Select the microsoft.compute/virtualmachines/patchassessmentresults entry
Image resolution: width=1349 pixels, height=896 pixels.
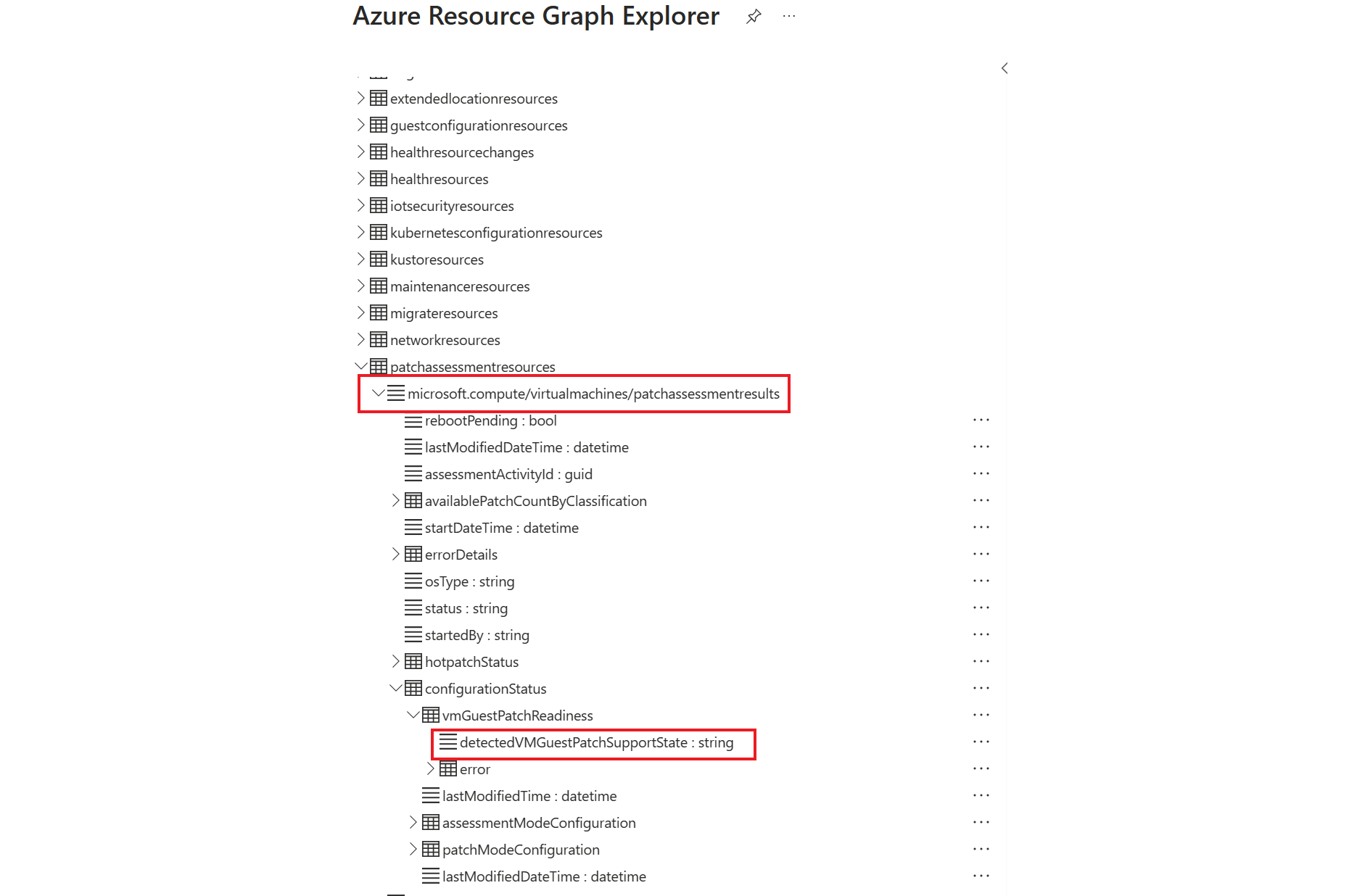click(595, 394)
